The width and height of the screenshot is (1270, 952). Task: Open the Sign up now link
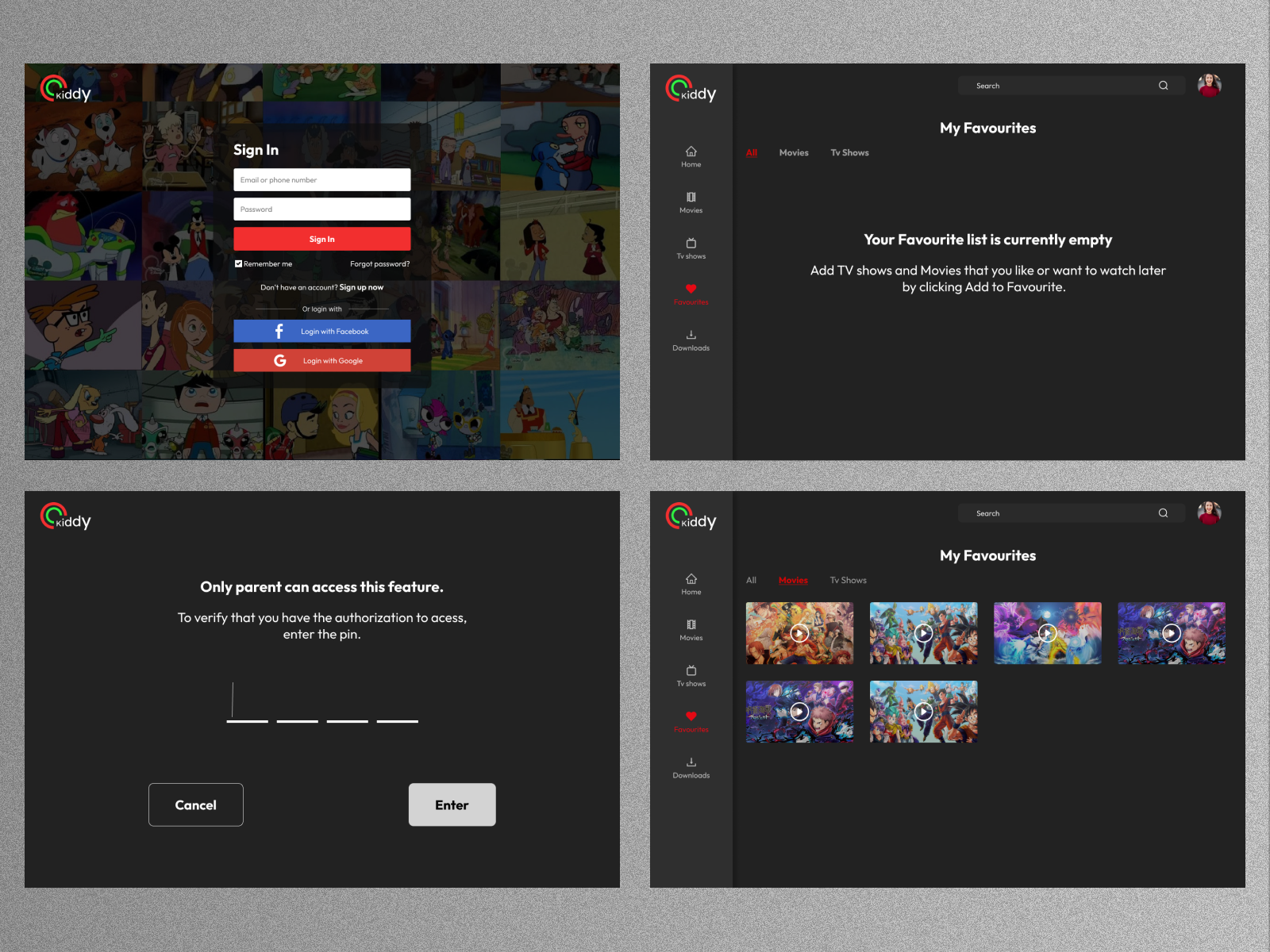pyautogui.click(x=362, y=287)
